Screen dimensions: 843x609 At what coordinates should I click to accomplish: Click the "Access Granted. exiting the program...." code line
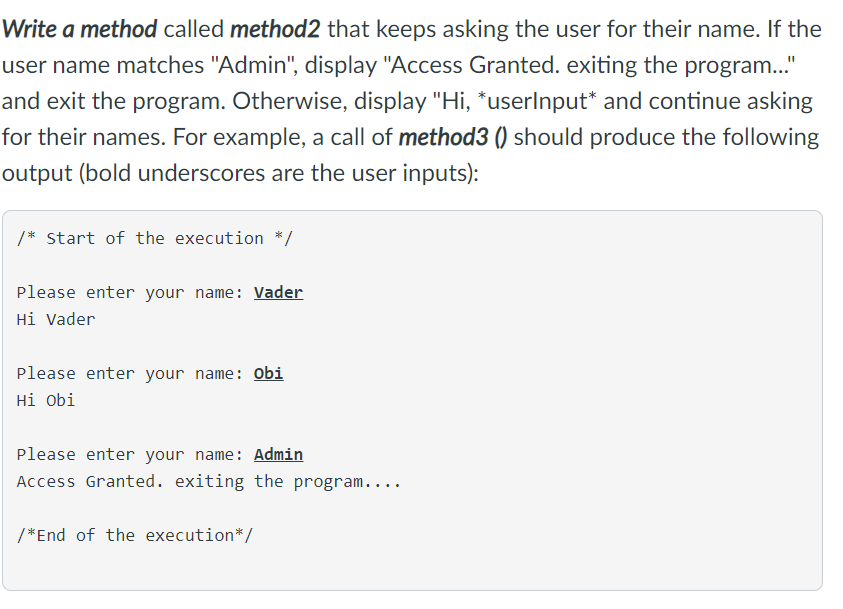pyautogui.click(x=208, y=482)
